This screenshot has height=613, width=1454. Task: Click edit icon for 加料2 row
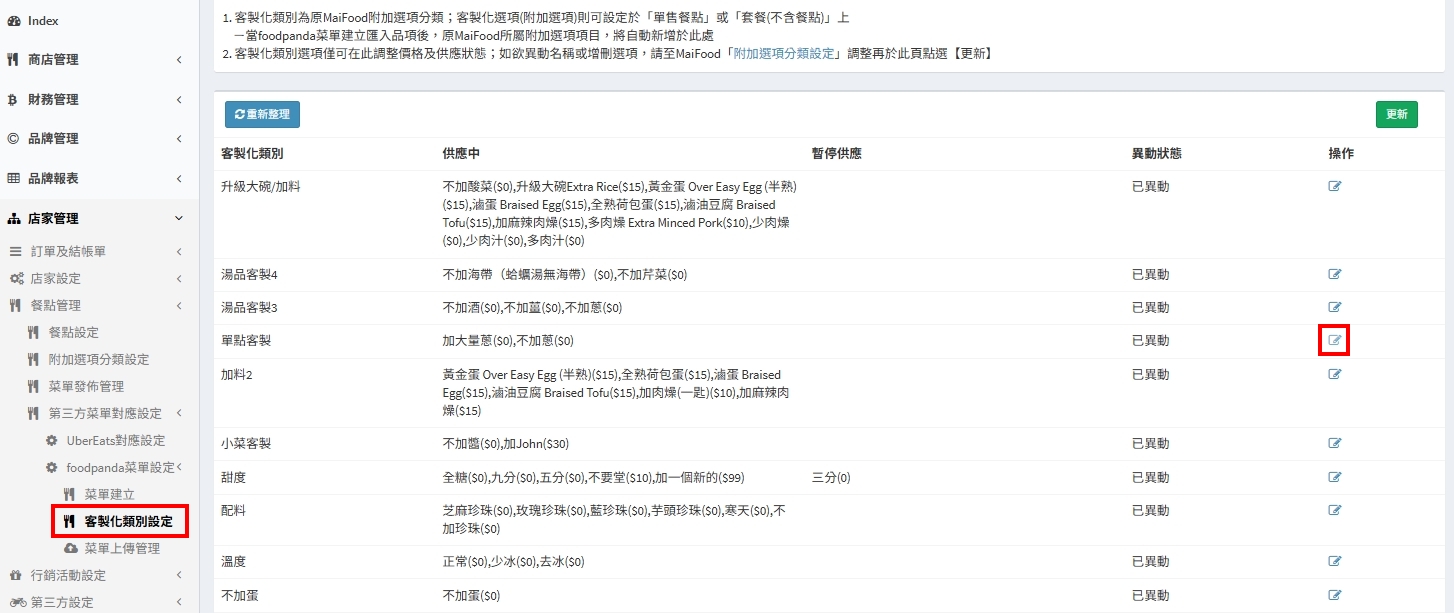(1335, 374)
